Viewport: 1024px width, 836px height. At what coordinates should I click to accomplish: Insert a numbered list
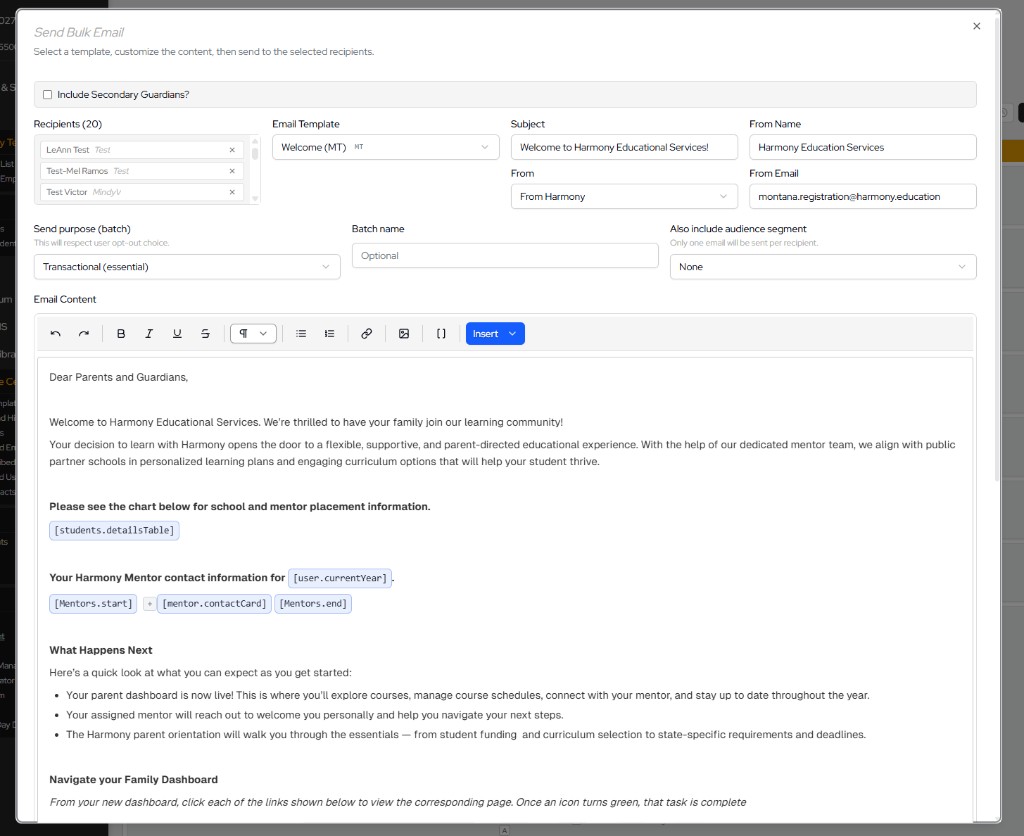click(x=329, y=334)
